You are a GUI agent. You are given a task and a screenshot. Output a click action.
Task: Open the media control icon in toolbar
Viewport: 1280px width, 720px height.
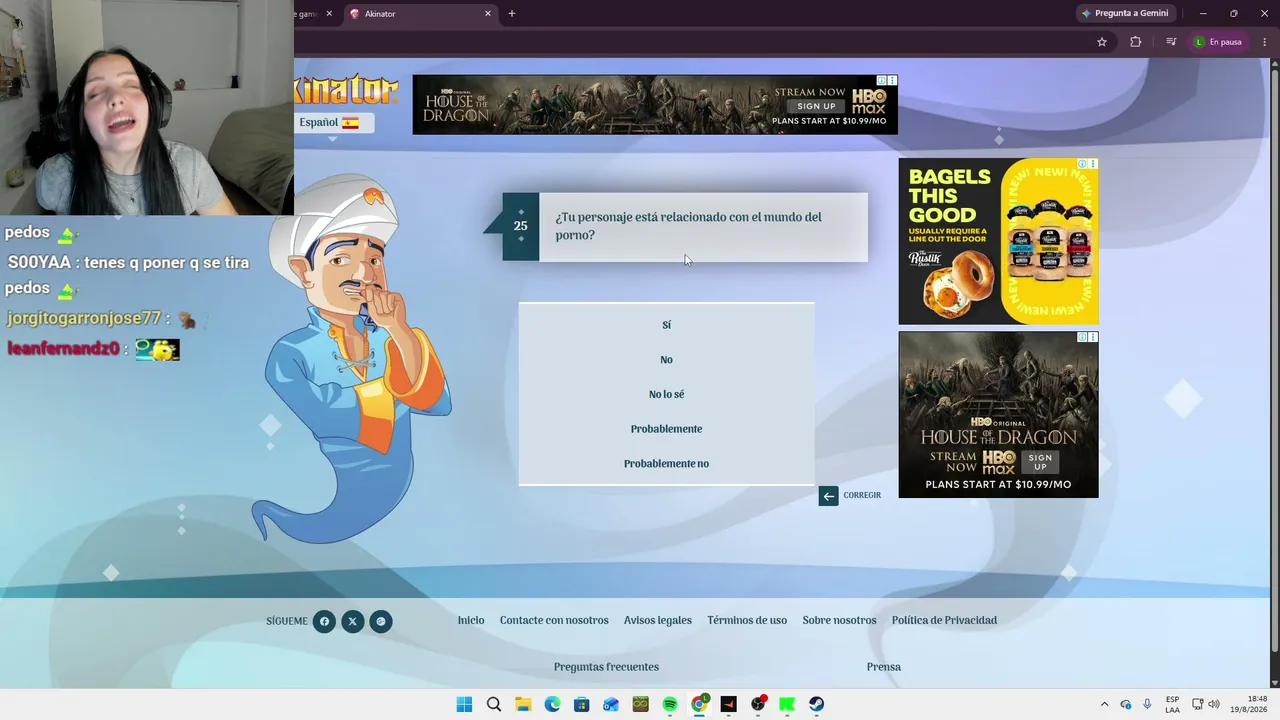[1171, 42]
